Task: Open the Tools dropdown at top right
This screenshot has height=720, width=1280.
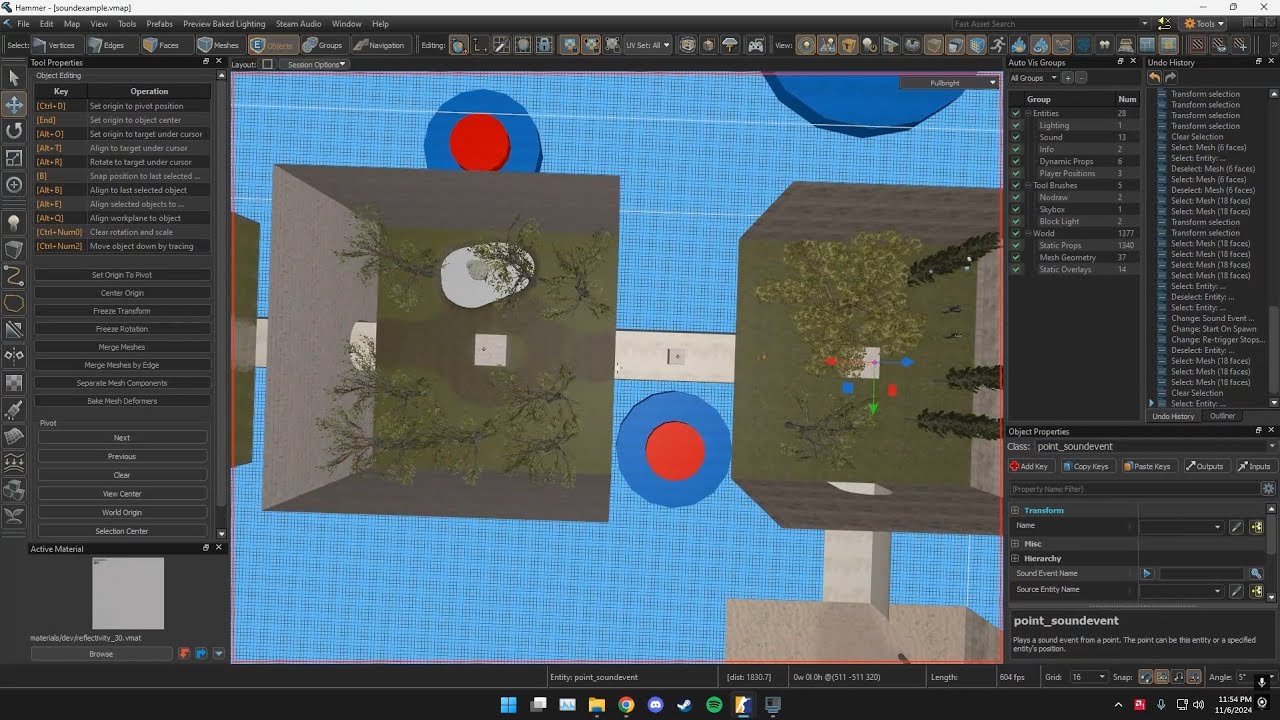Action: (1204, 24)
